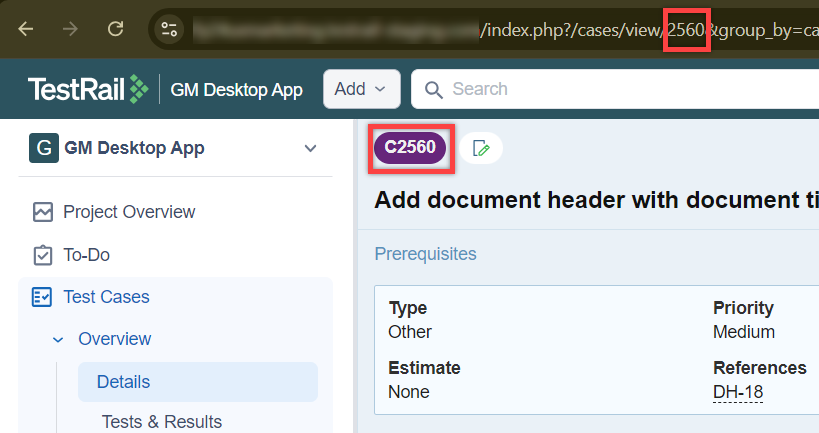Click the green G project avatar

pos(43,148)
